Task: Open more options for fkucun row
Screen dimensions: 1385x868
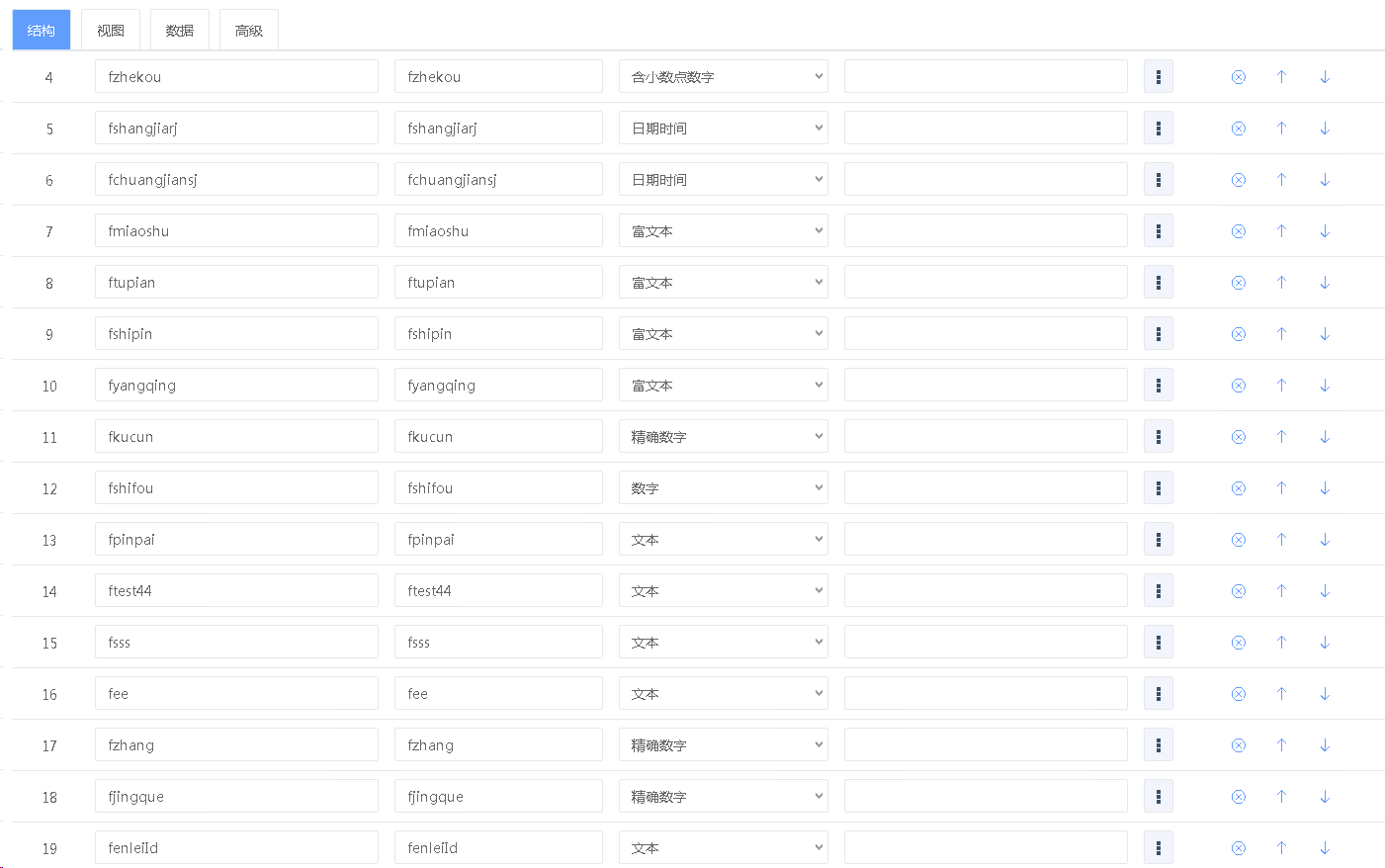Action: [1158, 437]
